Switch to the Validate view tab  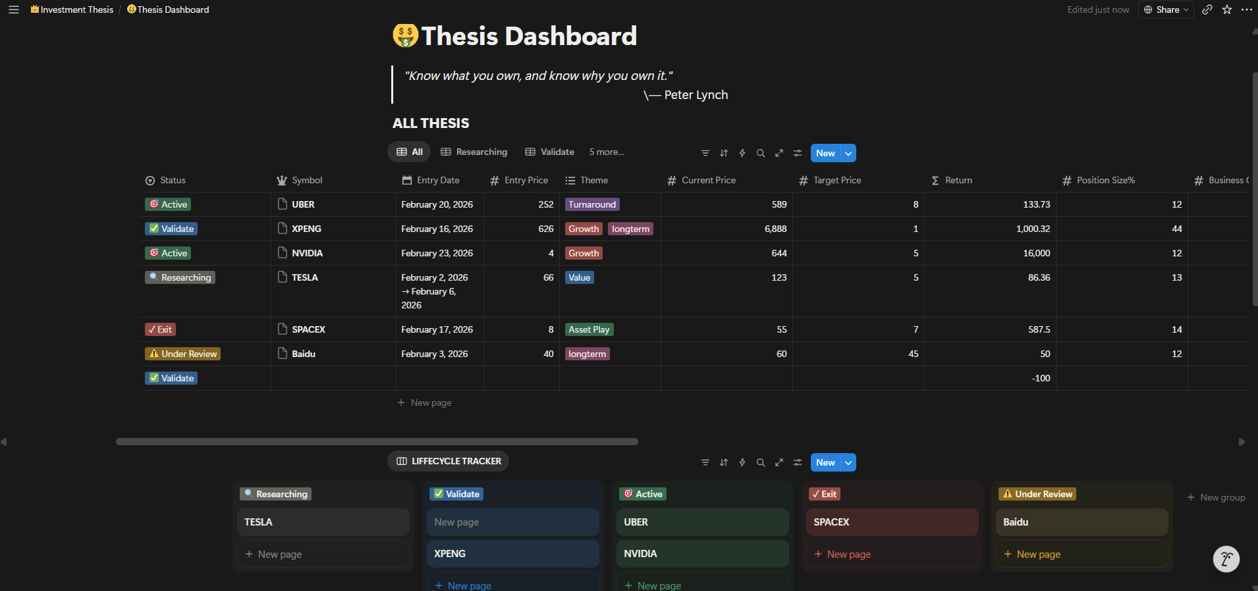point(550,152)
